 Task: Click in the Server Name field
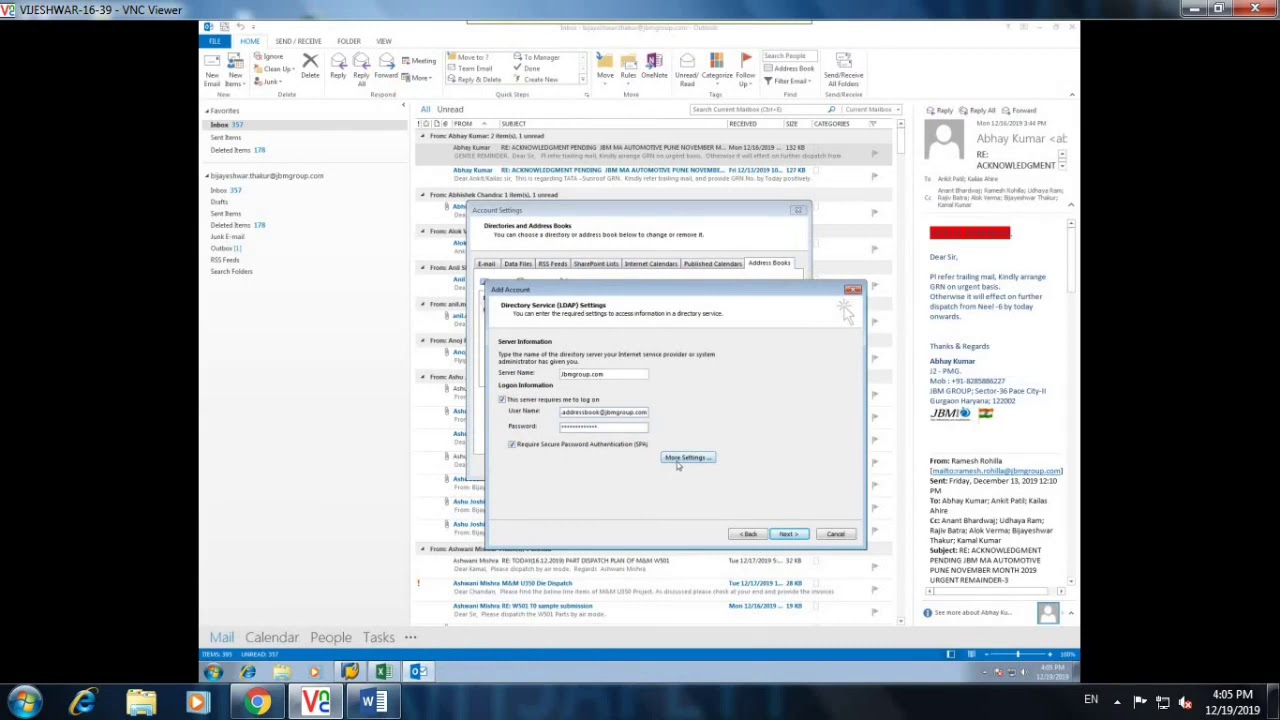604,374
